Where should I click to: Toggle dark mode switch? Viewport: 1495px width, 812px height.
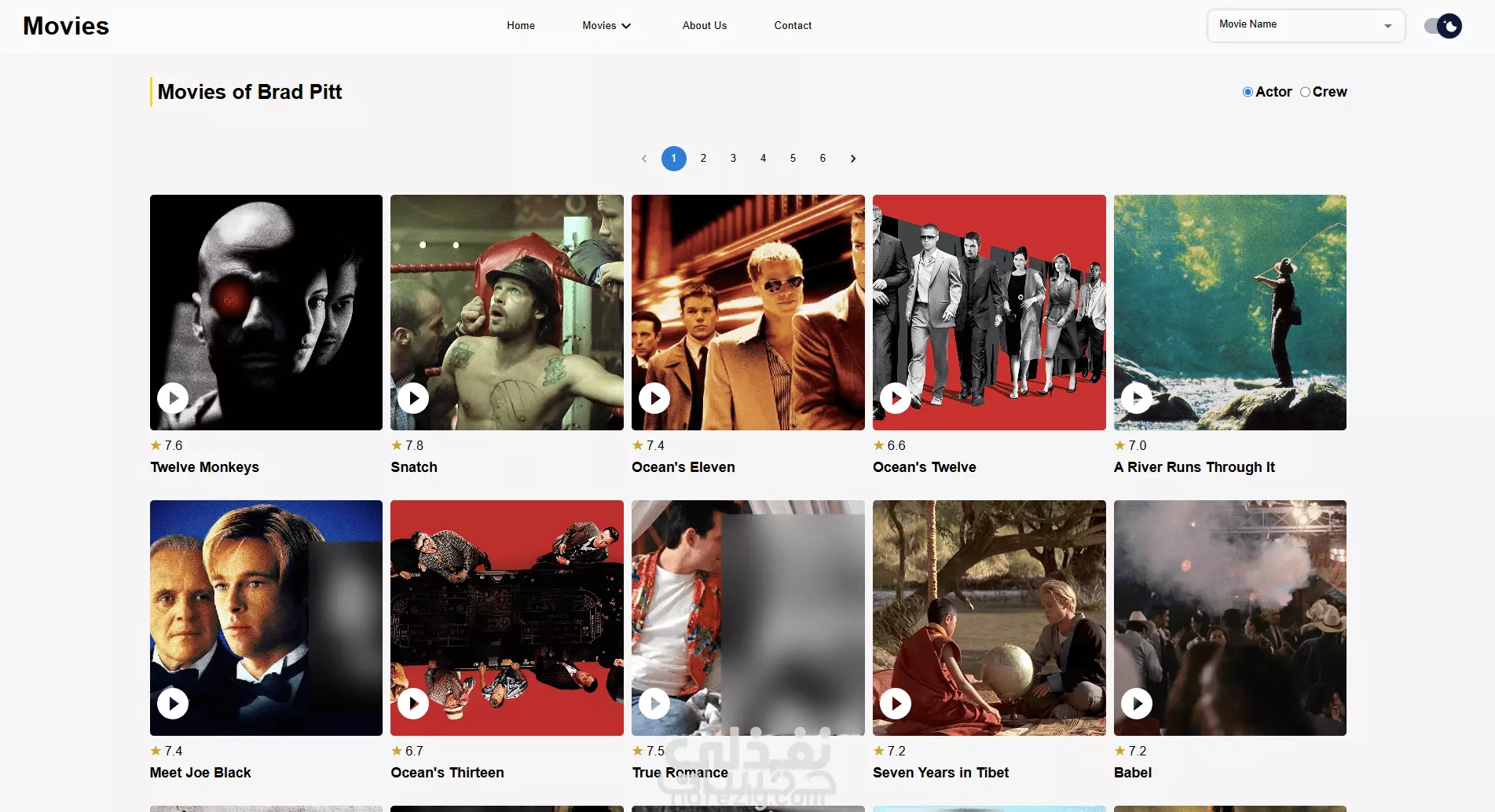coord(1443,26)
